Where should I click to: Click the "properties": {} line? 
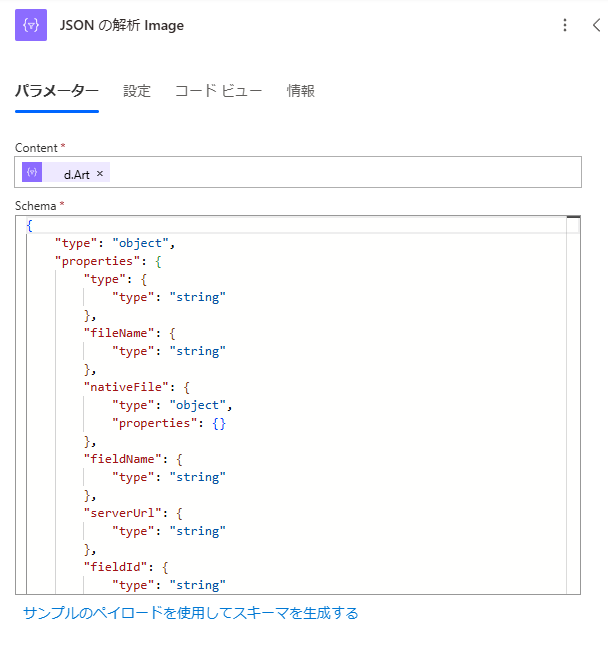169,423
